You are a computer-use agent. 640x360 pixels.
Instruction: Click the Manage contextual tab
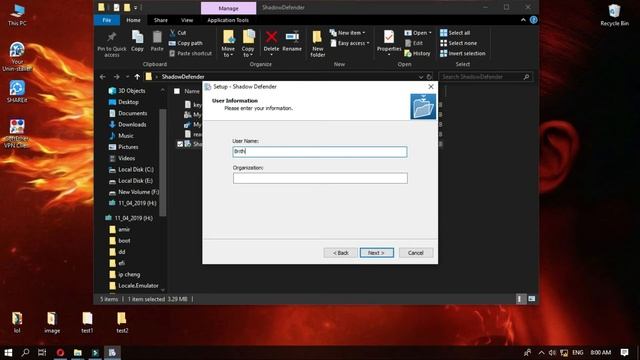pos(228,8)
